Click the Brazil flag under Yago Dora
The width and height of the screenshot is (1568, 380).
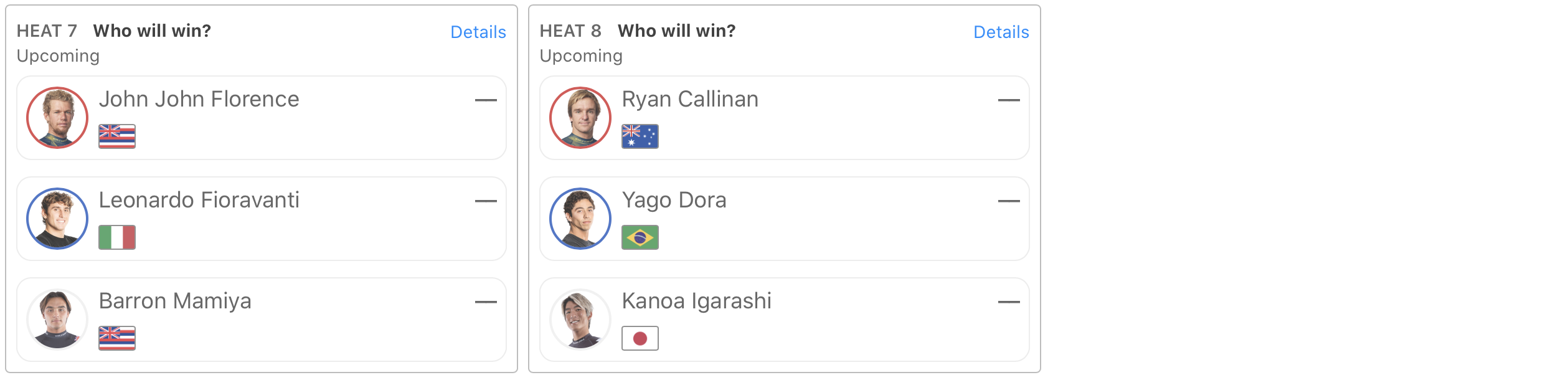click(640, 237)
